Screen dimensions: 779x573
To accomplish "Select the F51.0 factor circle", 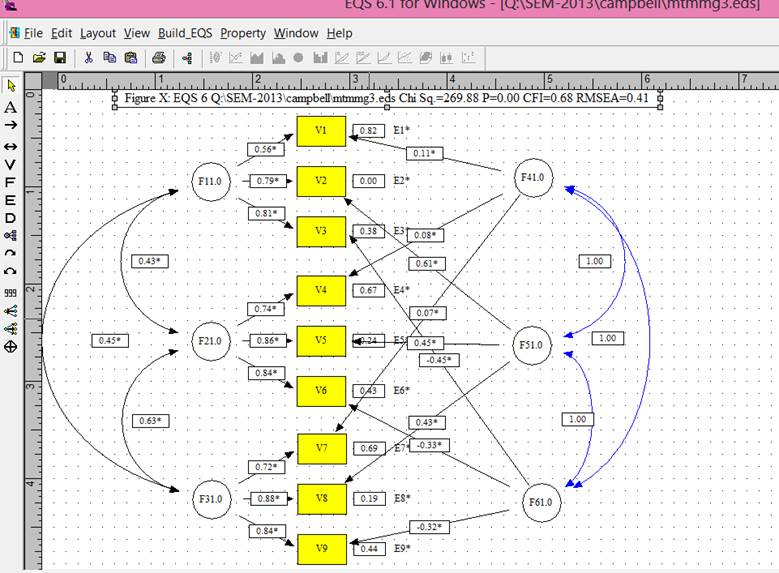I will (x=532, y=345).
